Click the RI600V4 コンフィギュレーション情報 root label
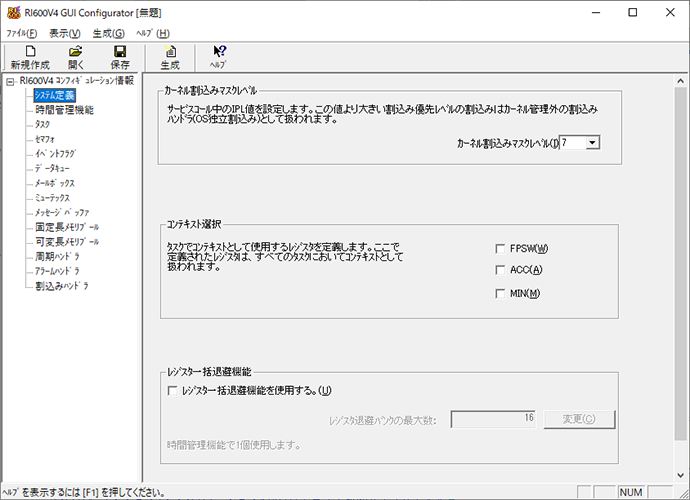This screenshot has width=690, height=500. (x=77, y=81)
